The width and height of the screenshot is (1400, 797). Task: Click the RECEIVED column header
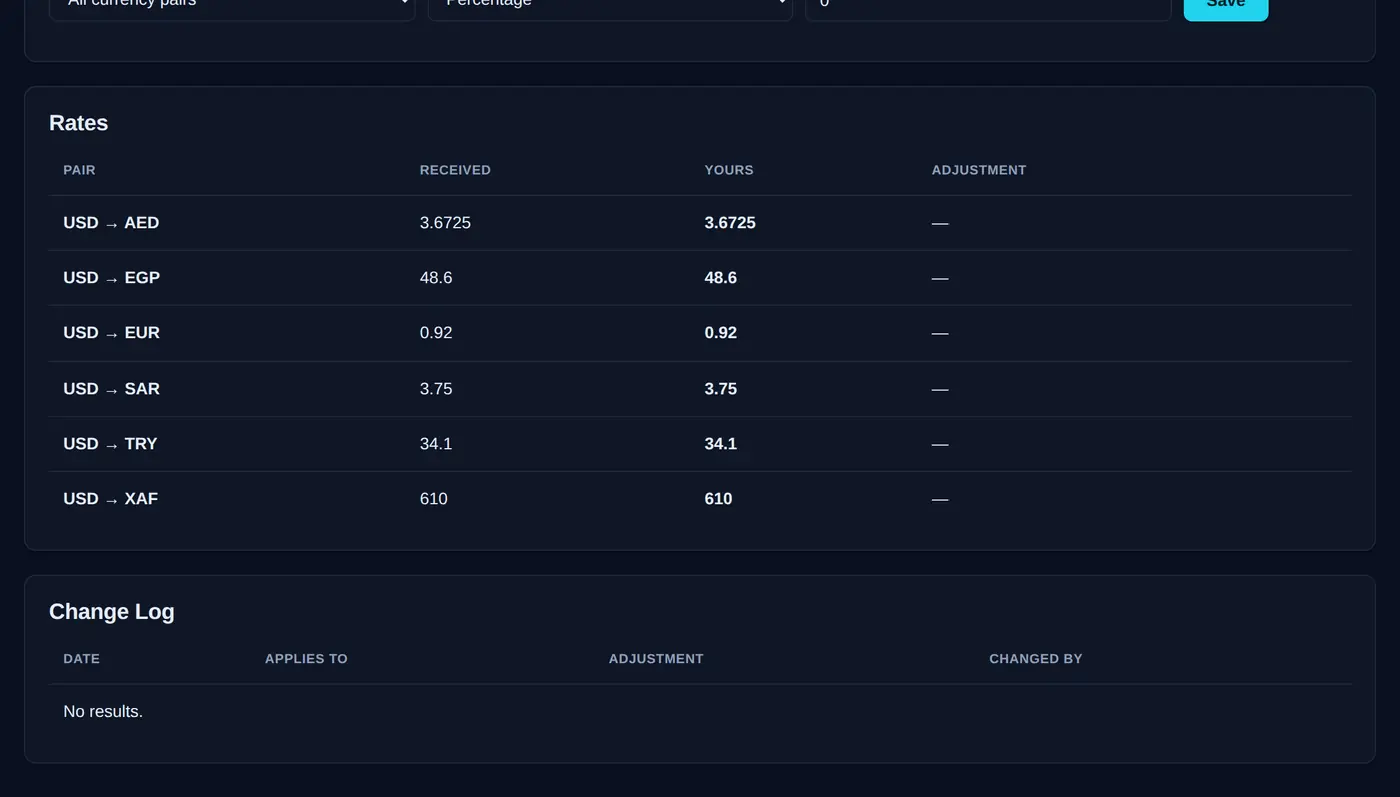tap(455, 170)
